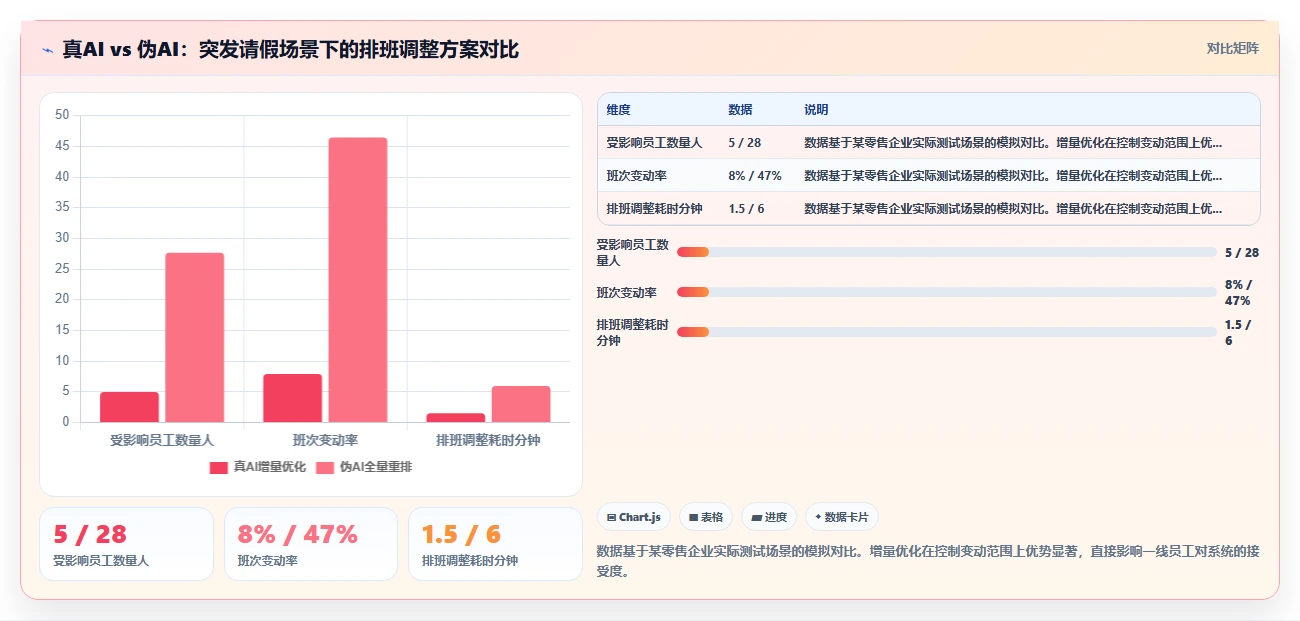Click table value 8% / 47%
The image size is (1300, 621).
coord(755,176)
